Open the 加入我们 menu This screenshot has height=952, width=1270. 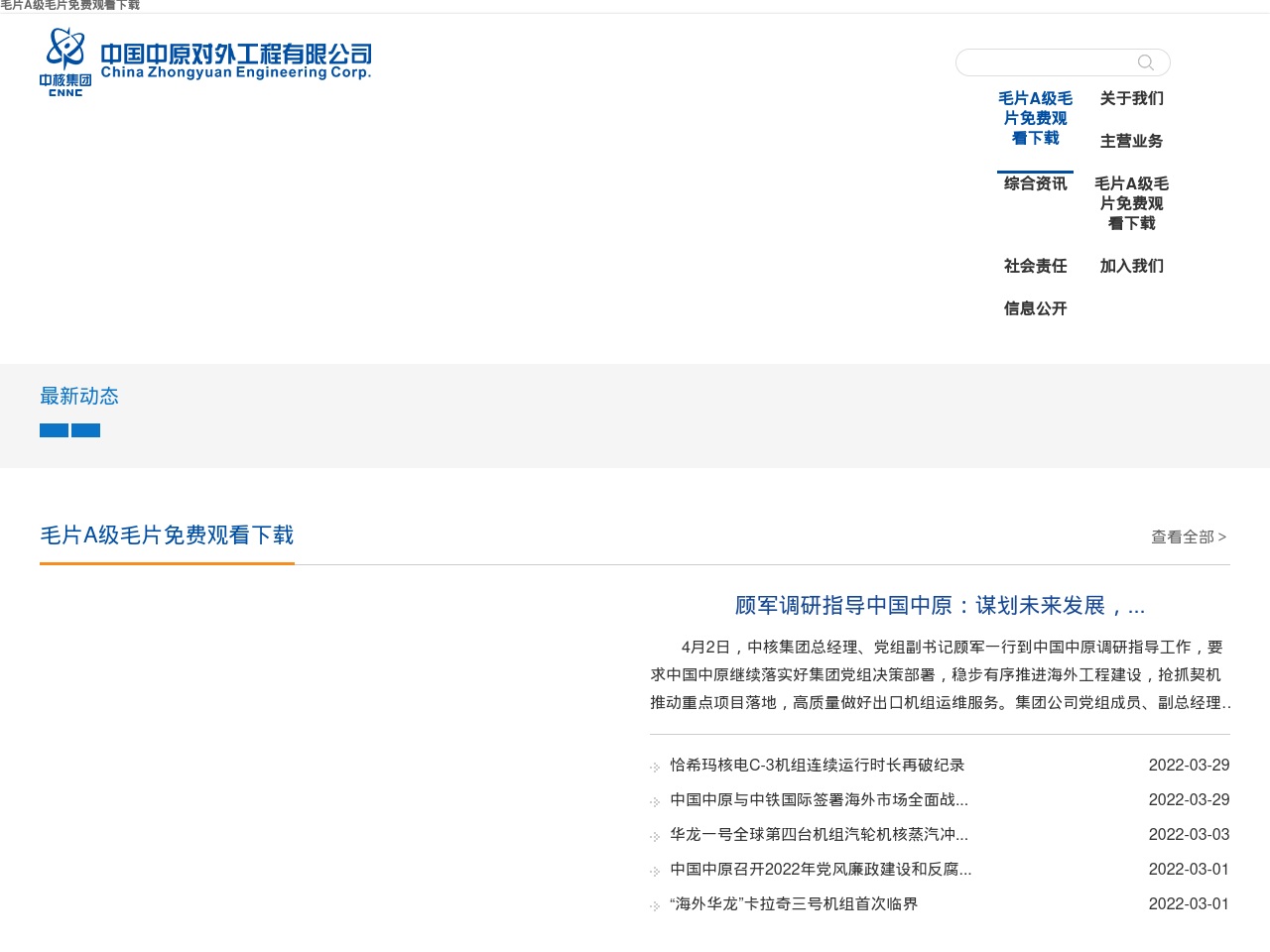point(1131,266)
